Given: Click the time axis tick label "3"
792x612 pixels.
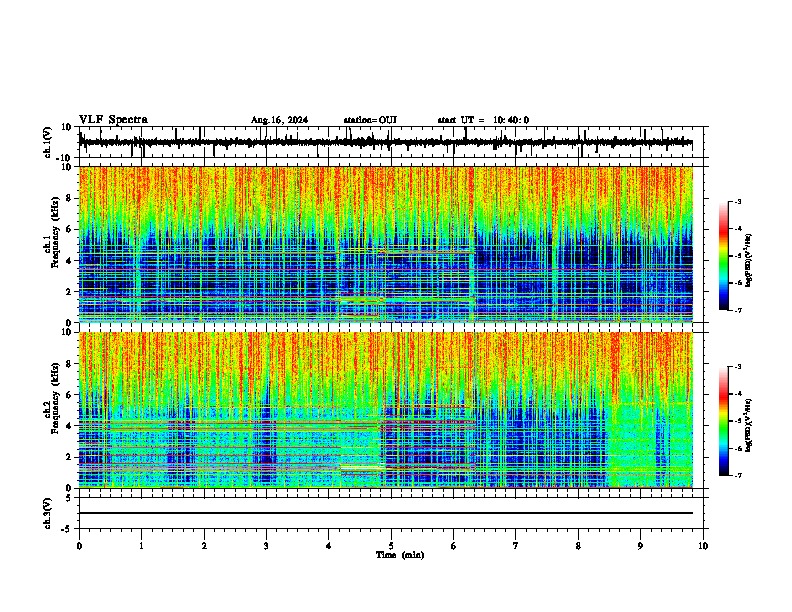Looking at the screenshot, I should (x=266, y=546).
